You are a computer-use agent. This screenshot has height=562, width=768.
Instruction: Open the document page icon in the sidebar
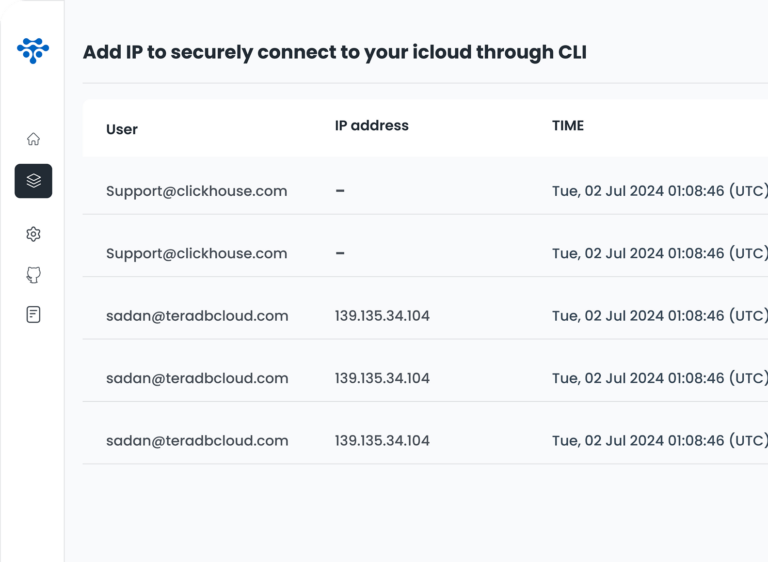coord(33,314)
